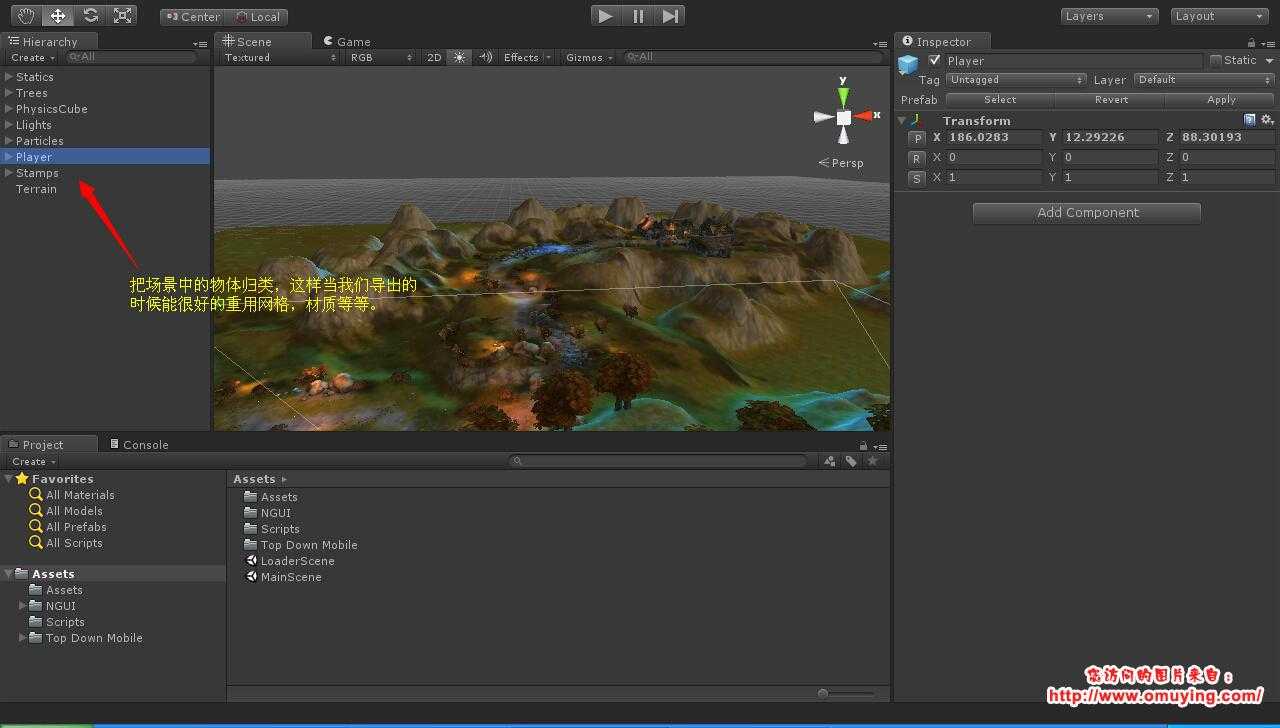Click the Pause button
This screenshot has height=728, width=1280.
(638, 15)
